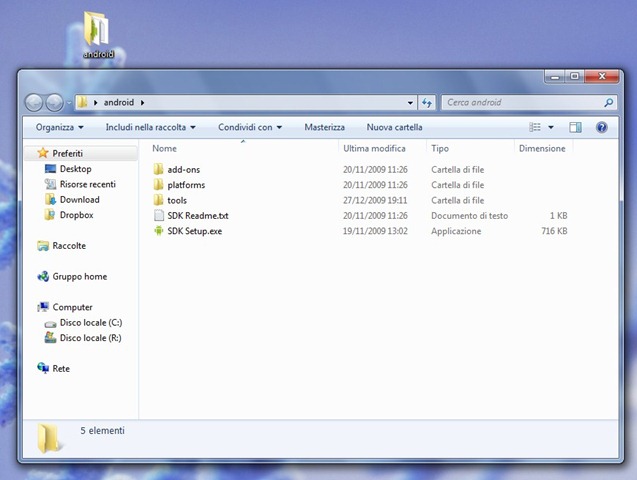
Task: Open address bar history dropdown
Action: point(410,103)
